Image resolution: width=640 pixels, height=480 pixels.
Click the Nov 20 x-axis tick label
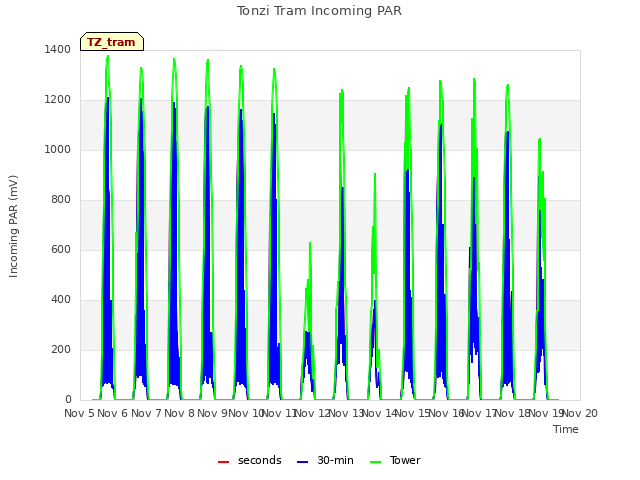(580, 413)
